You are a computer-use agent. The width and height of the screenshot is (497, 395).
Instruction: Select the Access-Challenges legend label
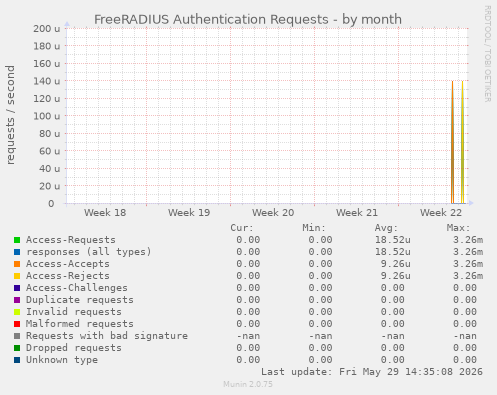77,288
